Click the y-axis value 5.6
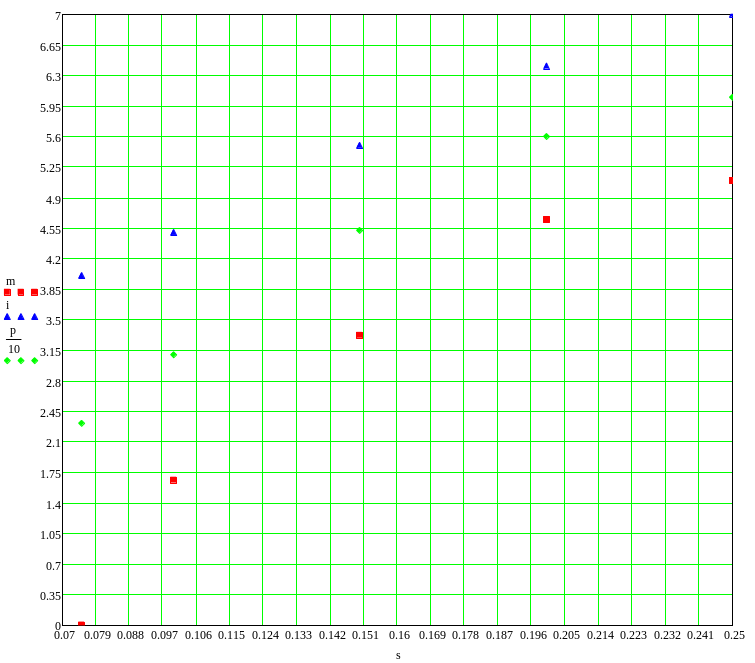Viewport: 755px width, 663px height. click(53, 138)
